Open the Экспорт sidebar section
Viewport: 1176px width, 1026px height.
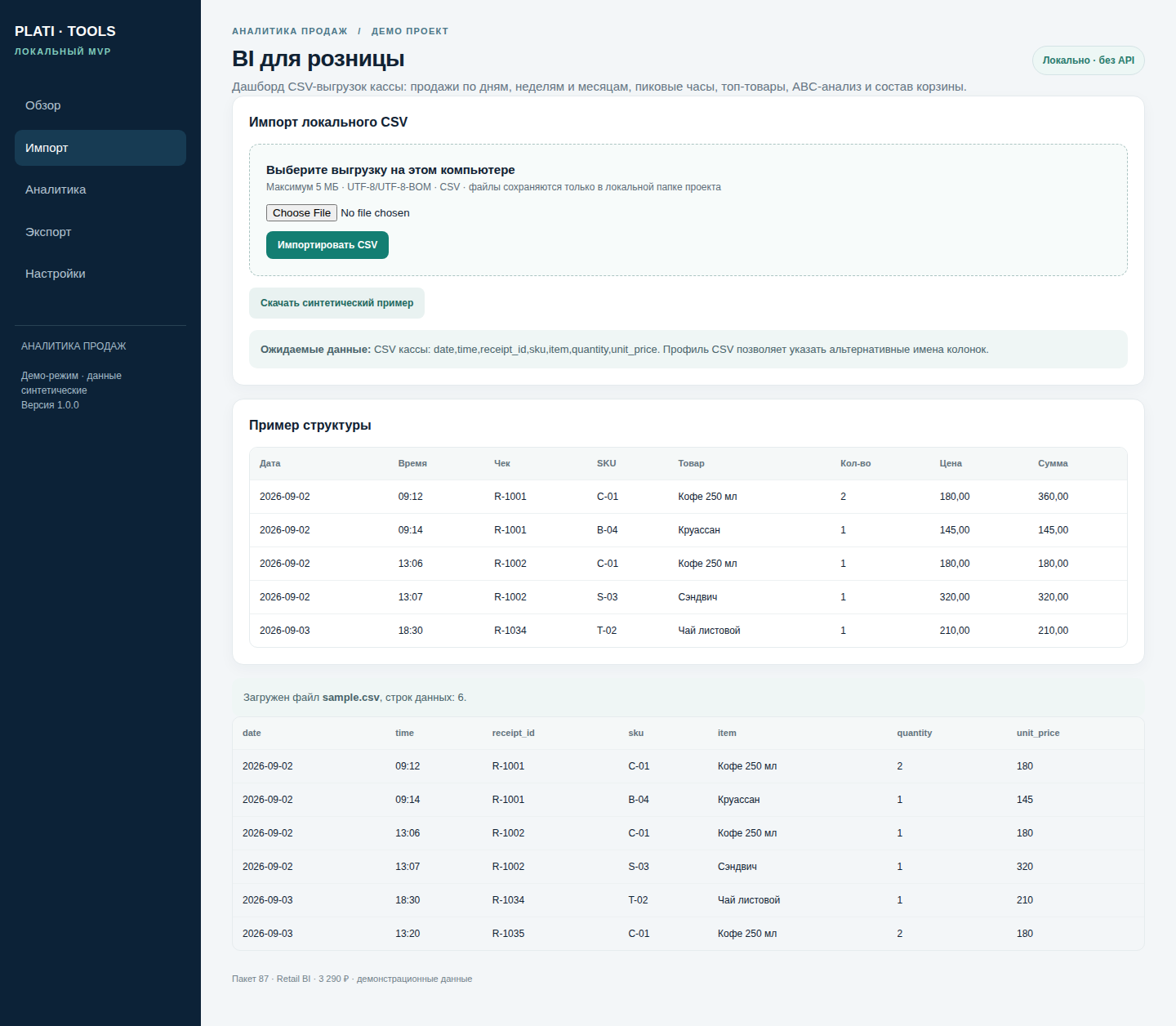coord(100,232)
